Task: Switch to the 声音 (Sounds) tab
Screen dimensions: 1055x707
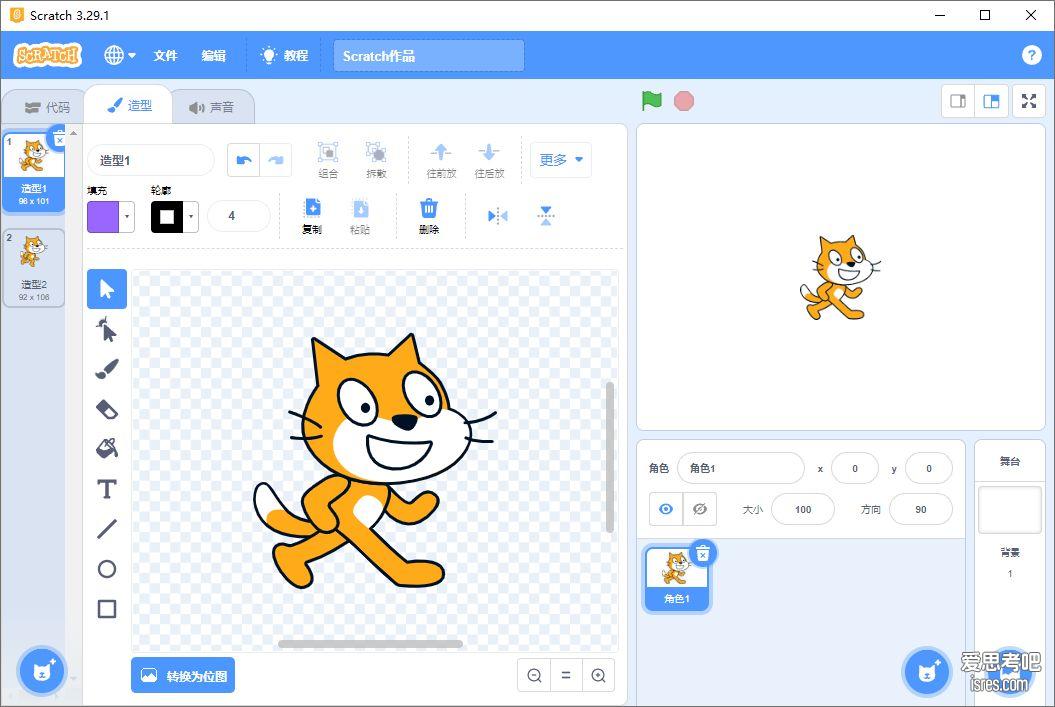Action: pyautogui.click(x=212, y=107)
